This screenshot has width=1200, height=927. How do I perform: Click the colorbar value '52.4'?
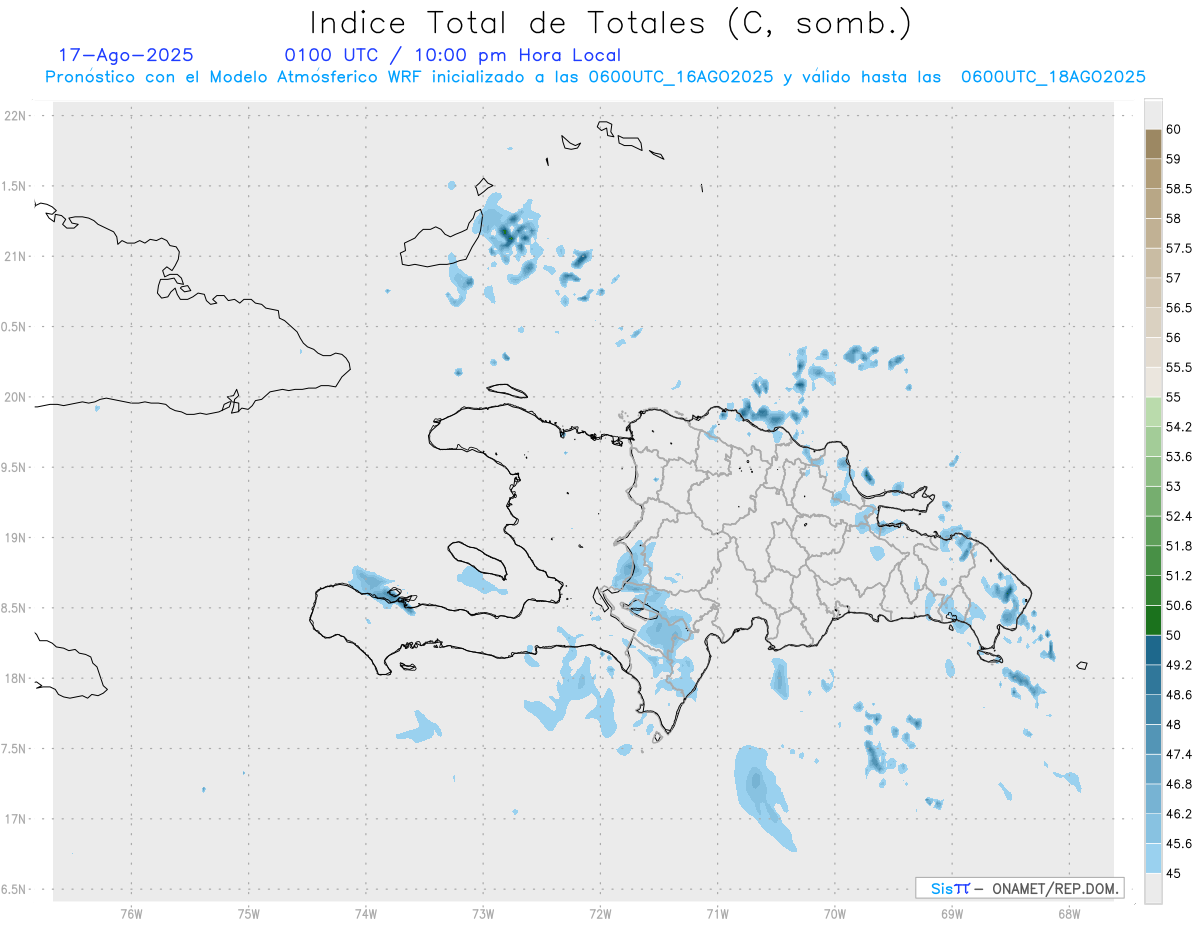1179,516
